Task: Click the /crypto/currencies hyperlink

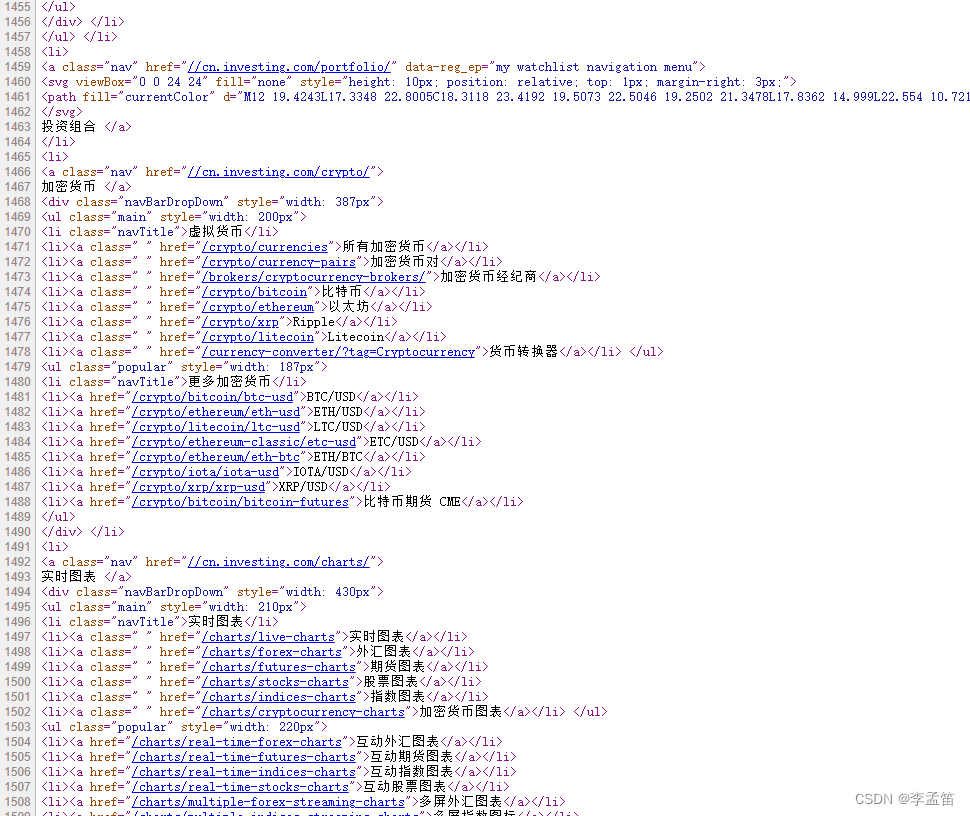Action: (265, 246)
